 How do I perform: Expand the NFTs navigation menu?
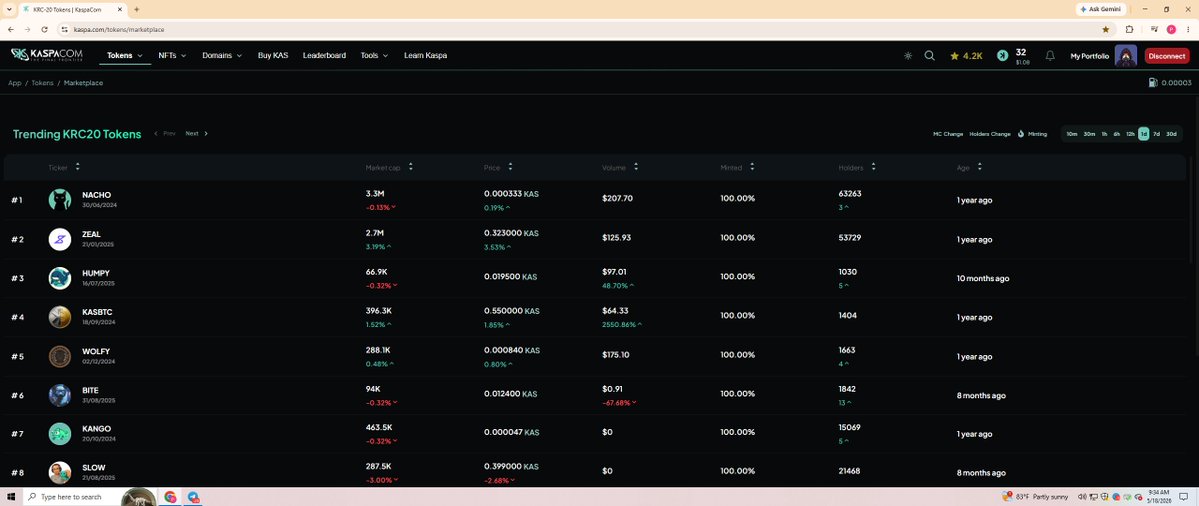(172, 56)
